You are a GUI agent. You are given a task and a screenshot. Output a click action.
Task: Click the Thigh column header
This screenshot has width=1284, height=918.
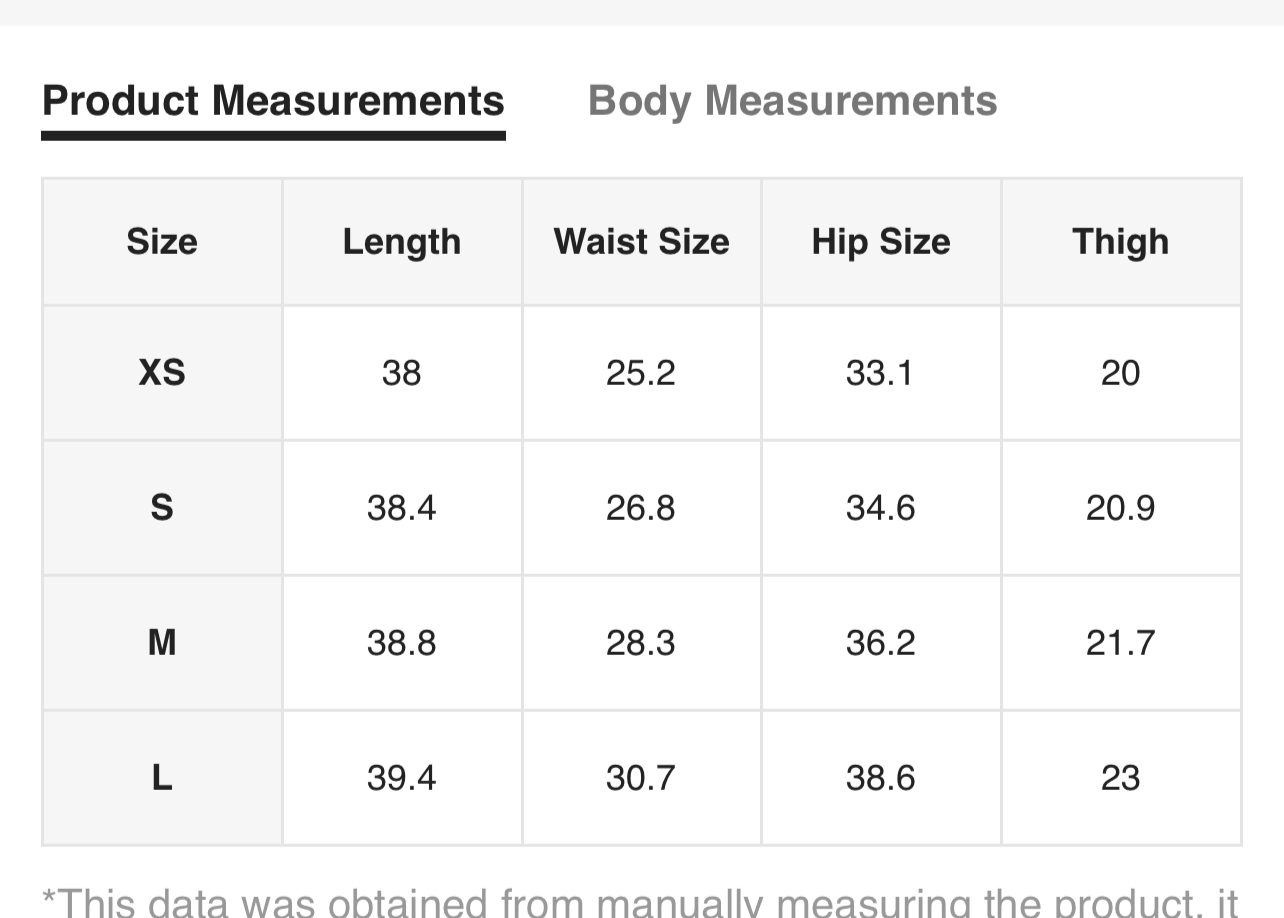[x=1120, y=242]
